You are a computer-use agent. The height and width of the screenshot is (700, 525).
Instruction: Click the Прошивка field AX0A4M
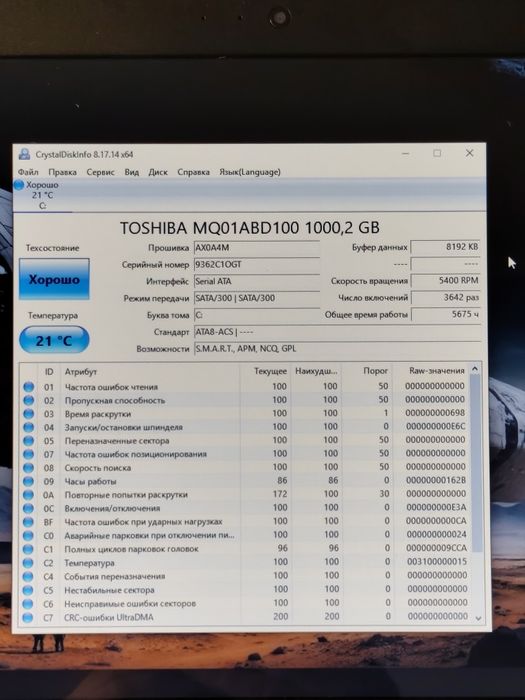pos(257,248)
